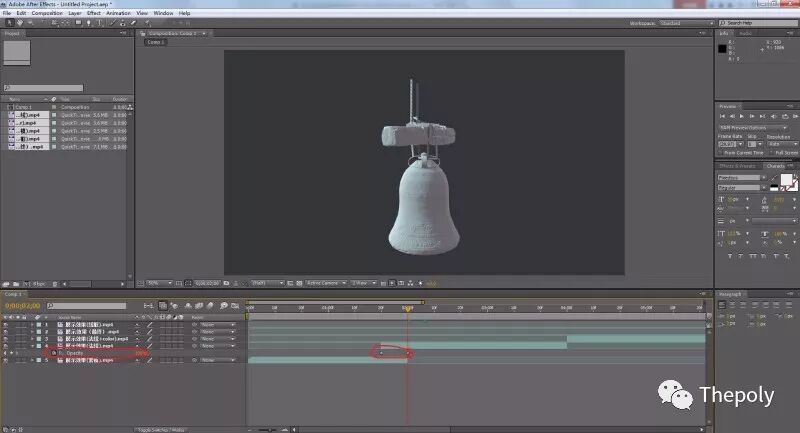Click the Interpret Footage icon in Project panel
The width and height of the screenshot is (800, 433).
click(x=6, y=284)
